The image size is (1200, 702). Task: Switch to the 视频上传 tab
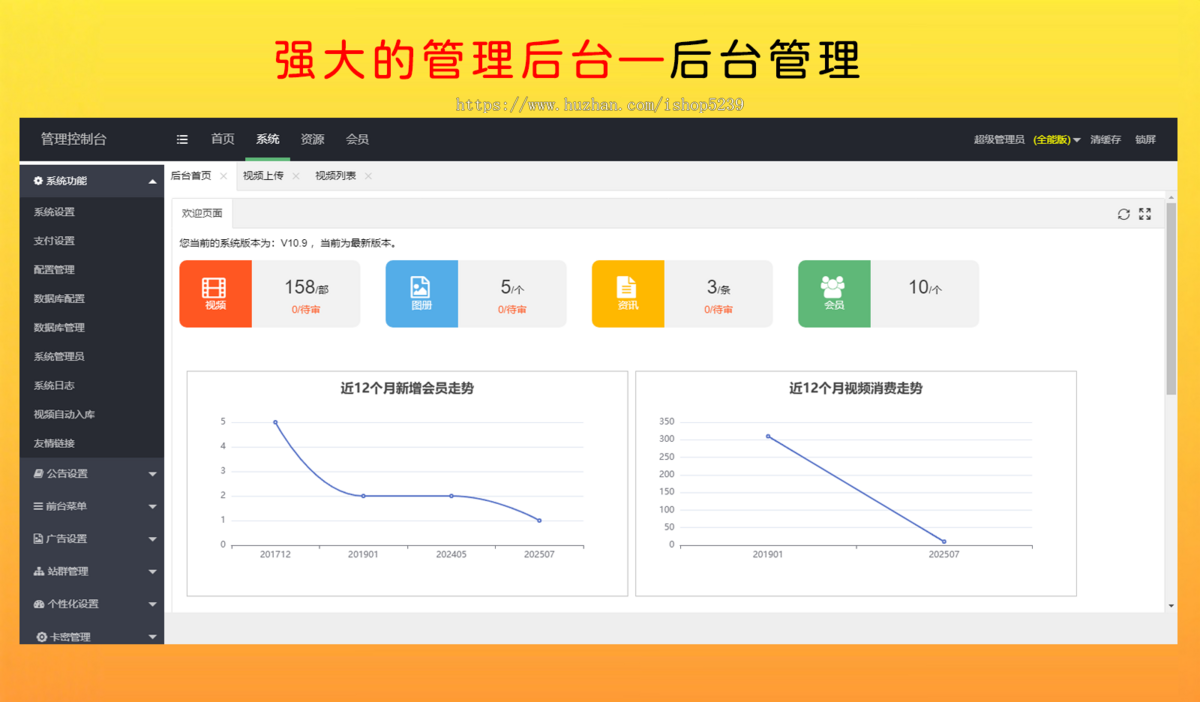tap(264, 175)
